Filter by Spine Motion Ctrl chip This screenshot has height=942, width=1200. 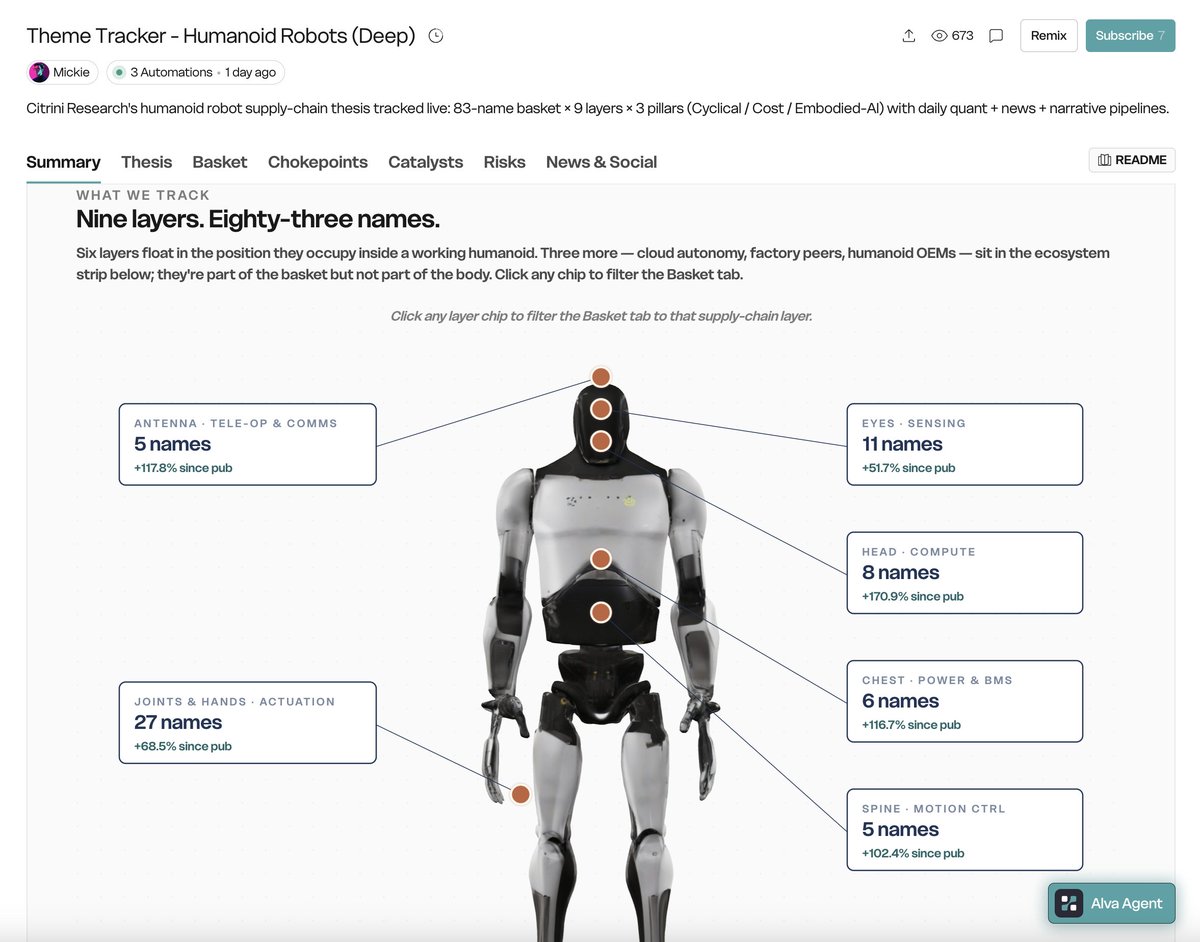(x=965, y=830)
